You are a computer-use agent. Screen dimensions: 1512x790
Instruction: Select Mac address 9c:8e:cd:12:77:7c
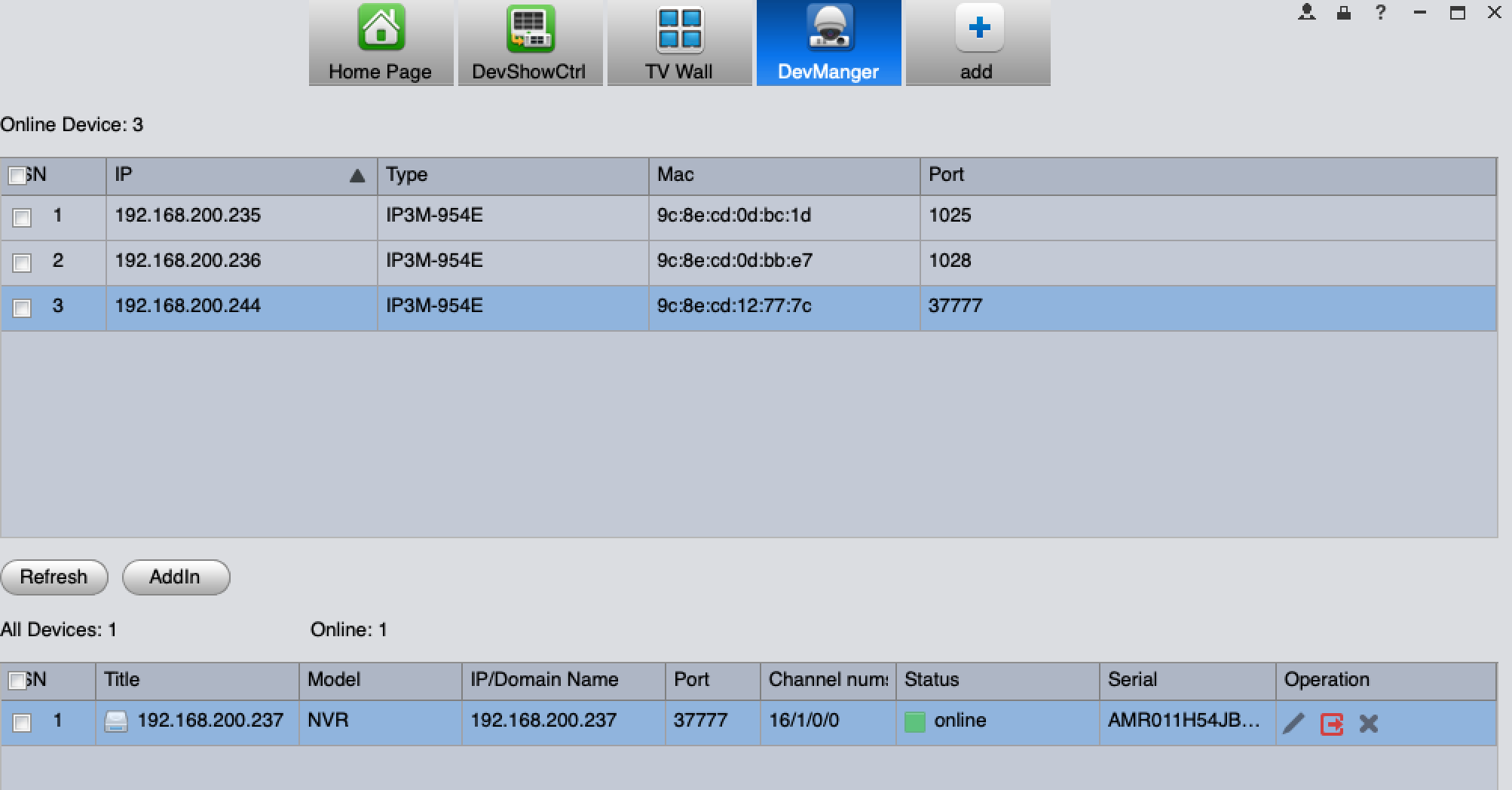point(734,306)
